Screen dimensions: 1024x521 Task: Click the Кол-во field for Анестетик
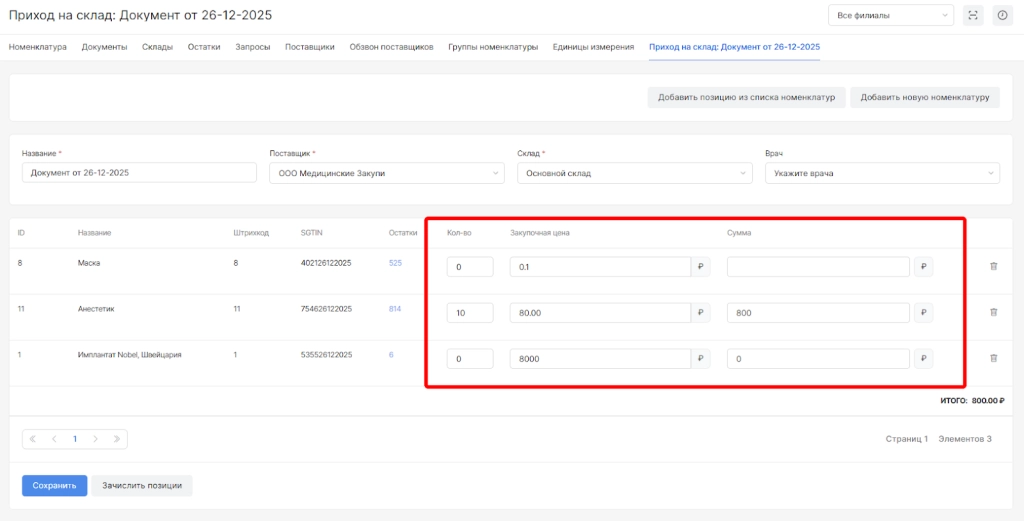click(x=470, y=313)
